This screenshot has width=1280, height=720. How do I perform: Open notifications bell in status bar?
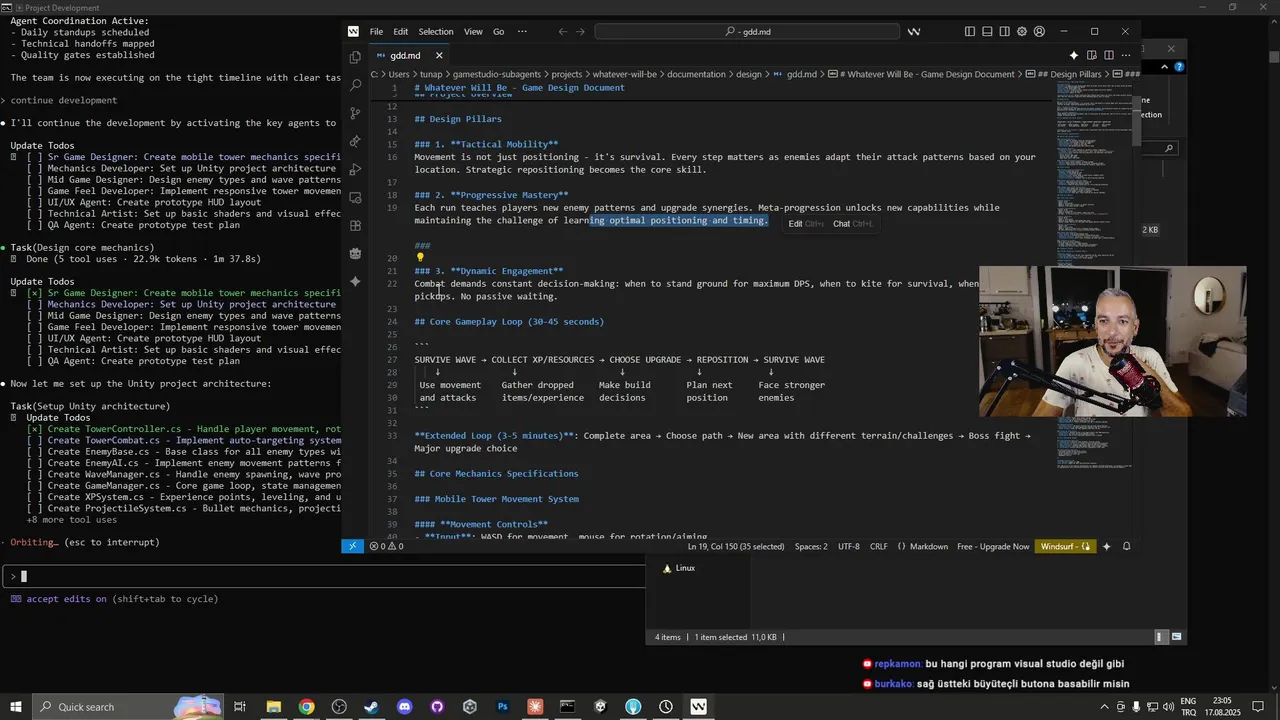1126,546
